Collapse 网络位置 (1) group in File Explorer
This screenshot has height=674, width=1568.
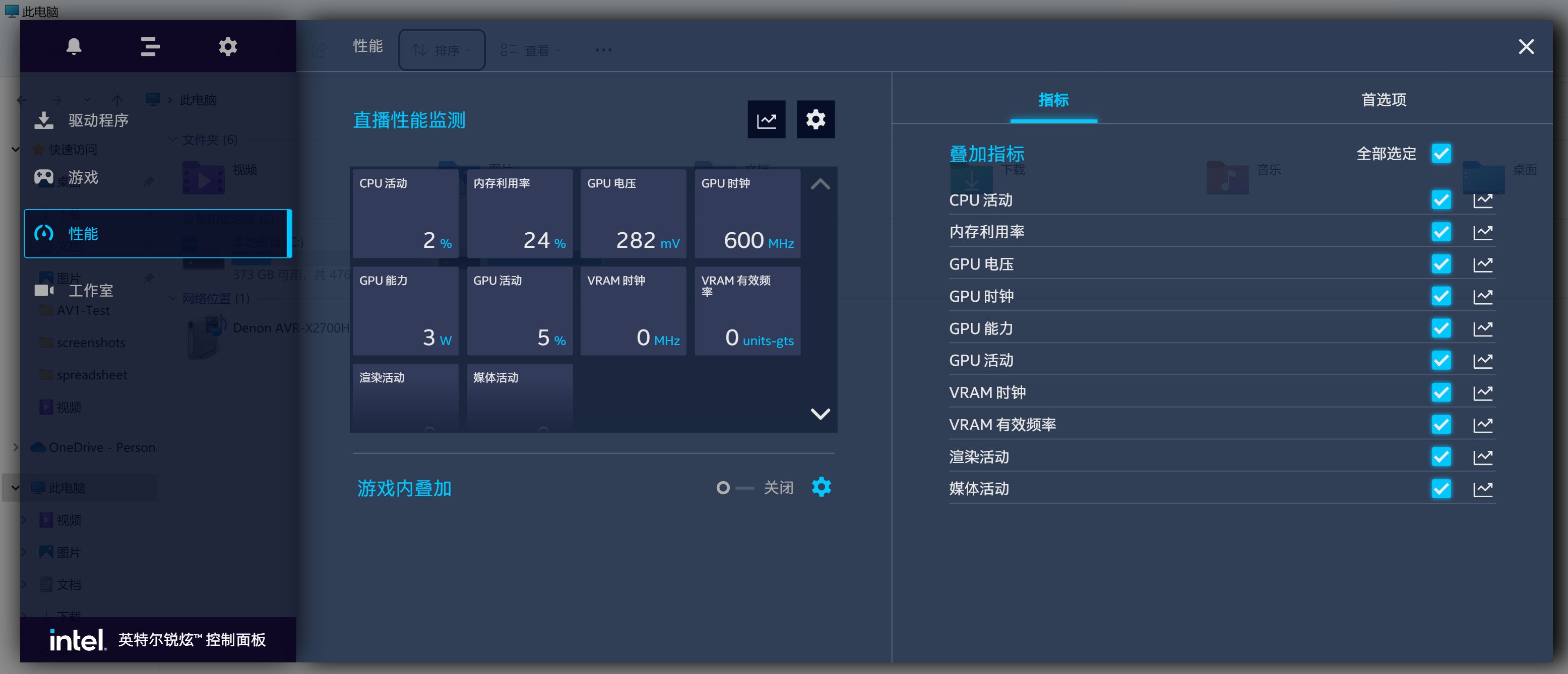173,298
